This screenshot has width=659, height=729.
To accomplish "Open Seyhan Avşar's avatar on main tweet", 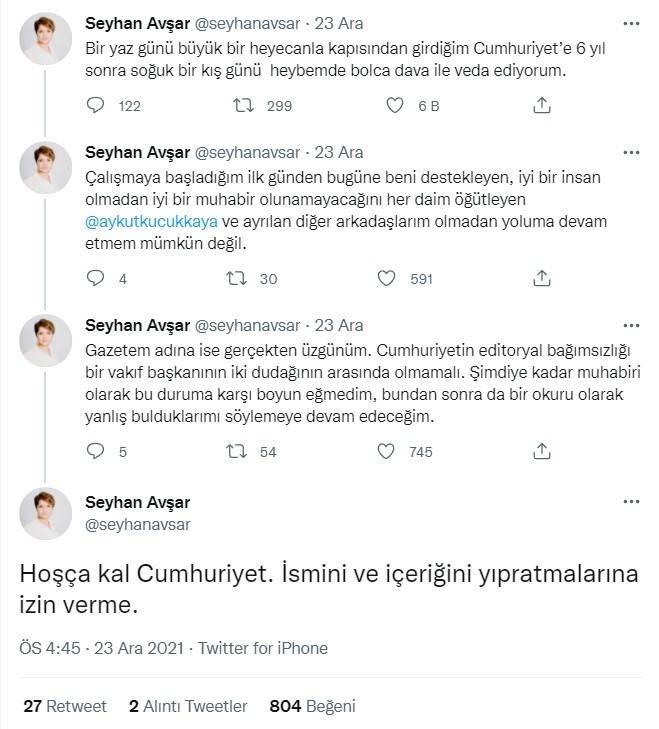I will point(46,514).
